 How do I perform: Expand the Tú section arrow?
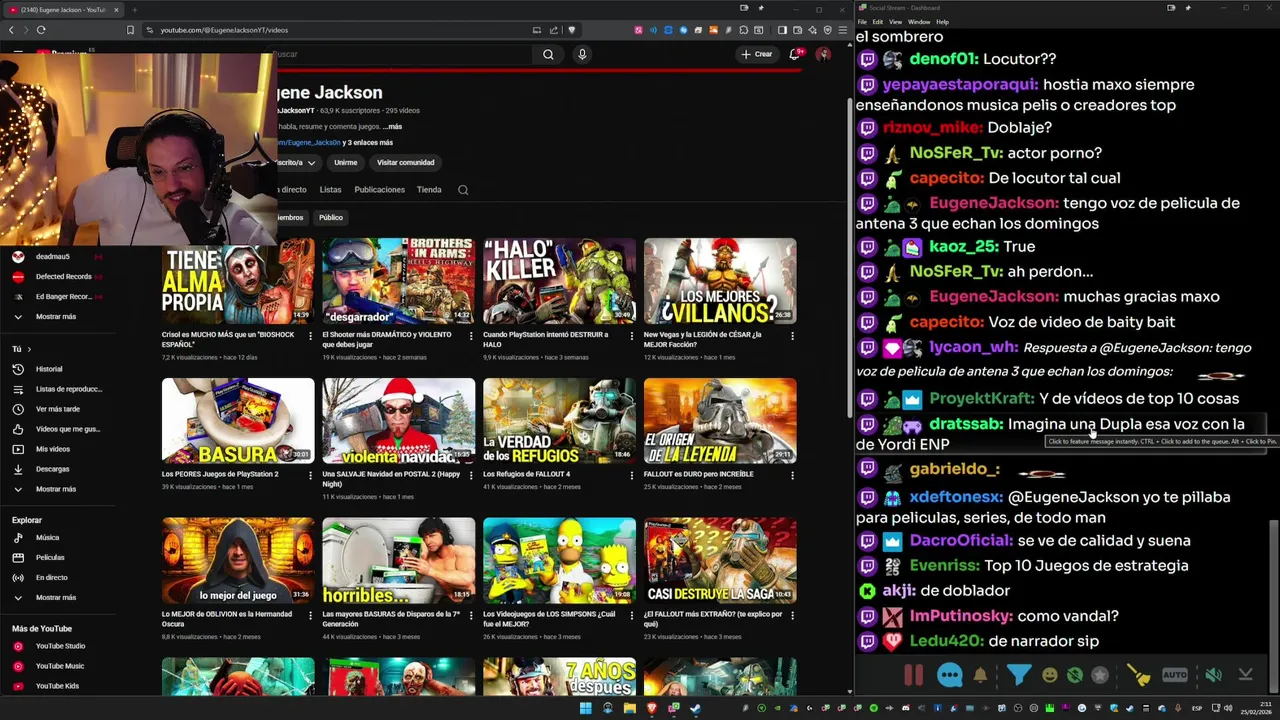[29, 349]
